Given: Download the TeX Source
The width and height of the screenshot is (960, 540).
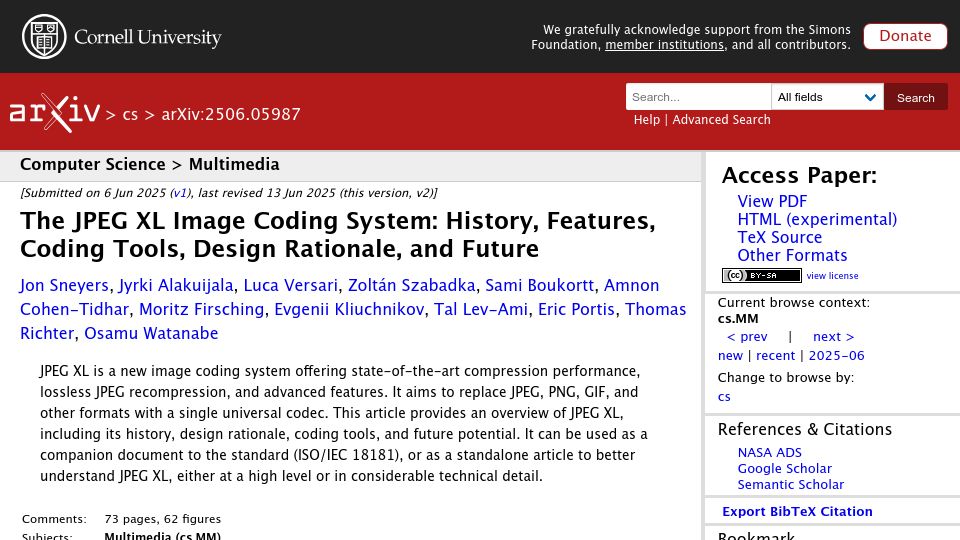Looking at the screenshot, I should [779, 238].
